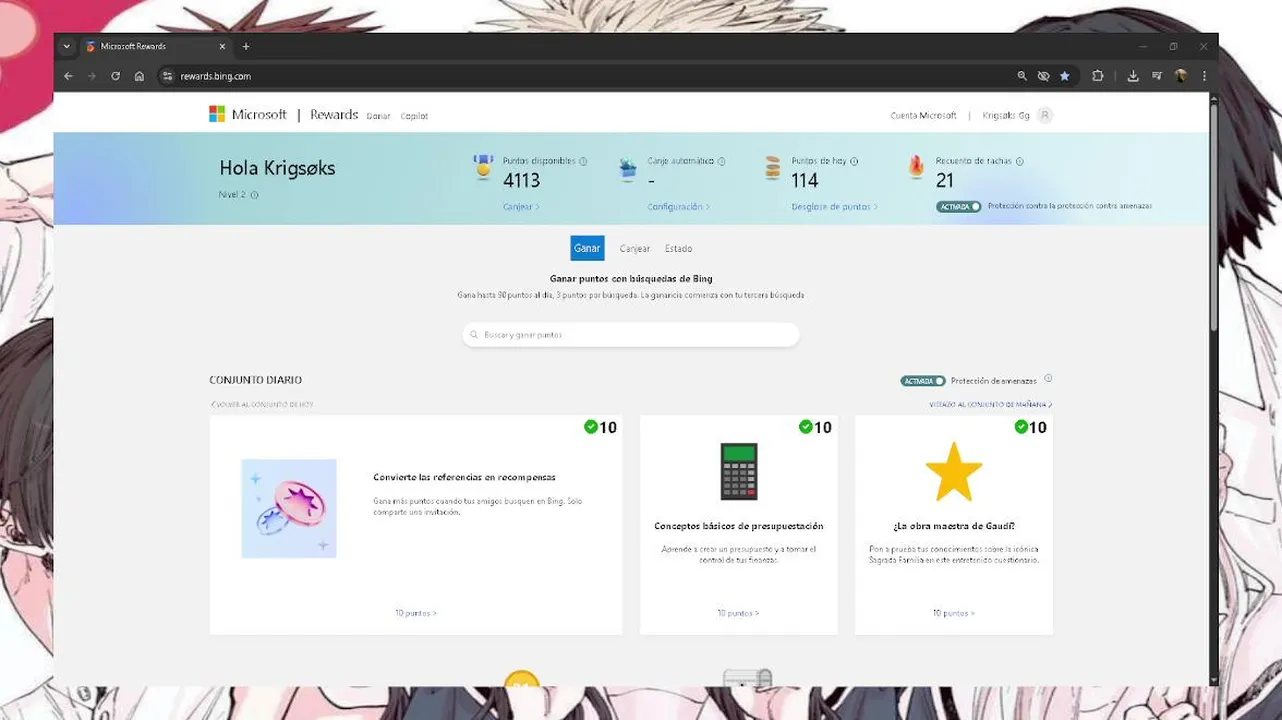Click Conceptos básicos de presupuestación title
Image resolution: width=1282 pixels, height=720 pixels.
pos(739,526)
